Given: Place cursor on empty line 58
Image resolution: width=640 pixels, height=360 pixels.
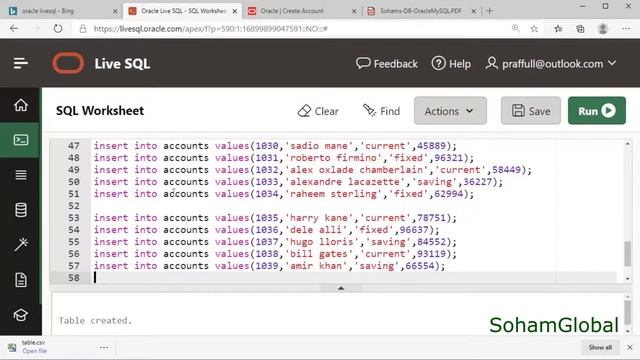Looking at the screenshot, I should (353, 278).
